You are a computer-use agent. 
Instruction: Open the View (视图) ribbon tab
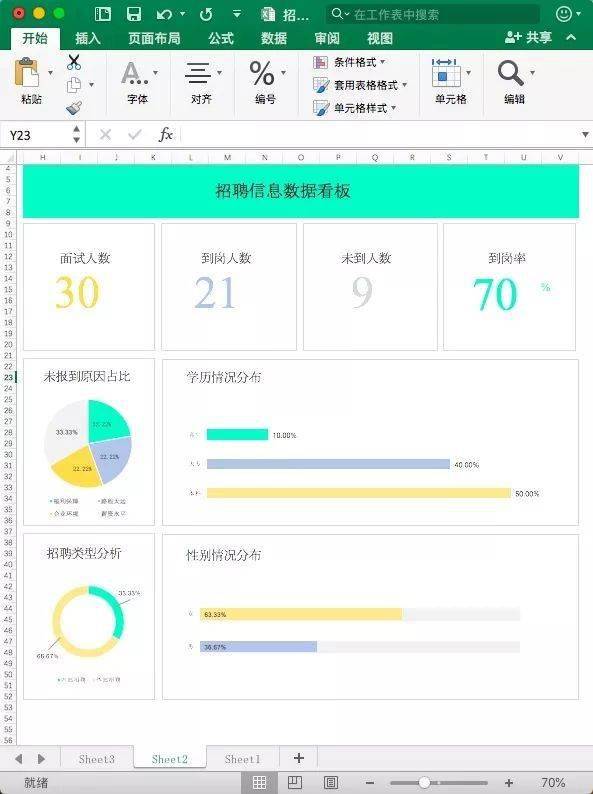(x=380, y=38)
